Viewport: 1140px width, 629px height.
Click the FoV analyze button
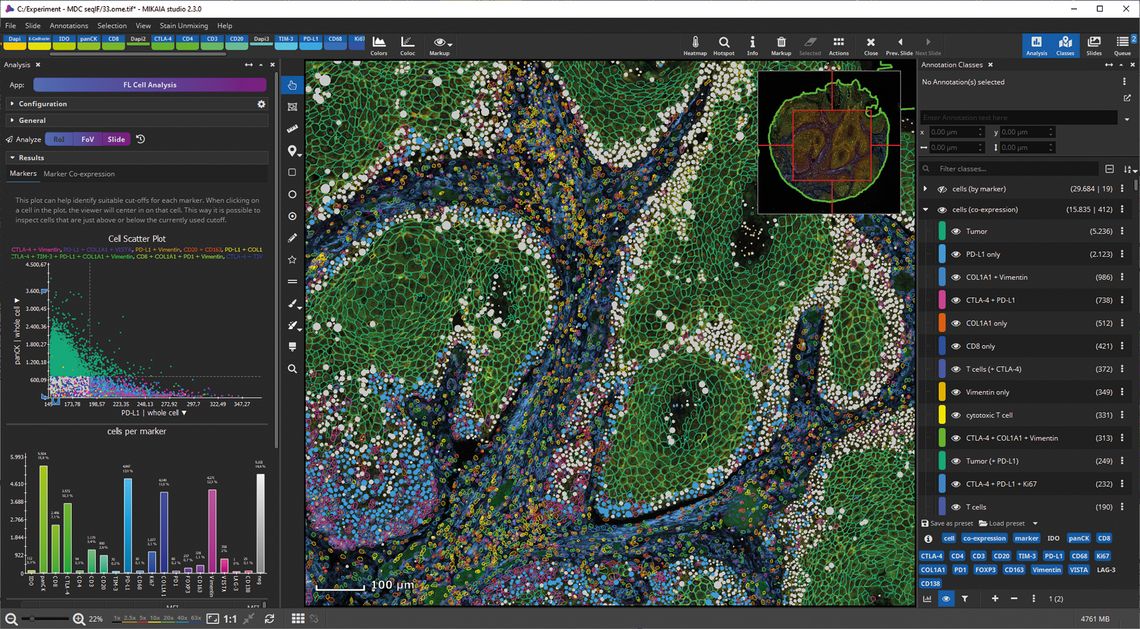pyautogui.click(x=87, y=139)
